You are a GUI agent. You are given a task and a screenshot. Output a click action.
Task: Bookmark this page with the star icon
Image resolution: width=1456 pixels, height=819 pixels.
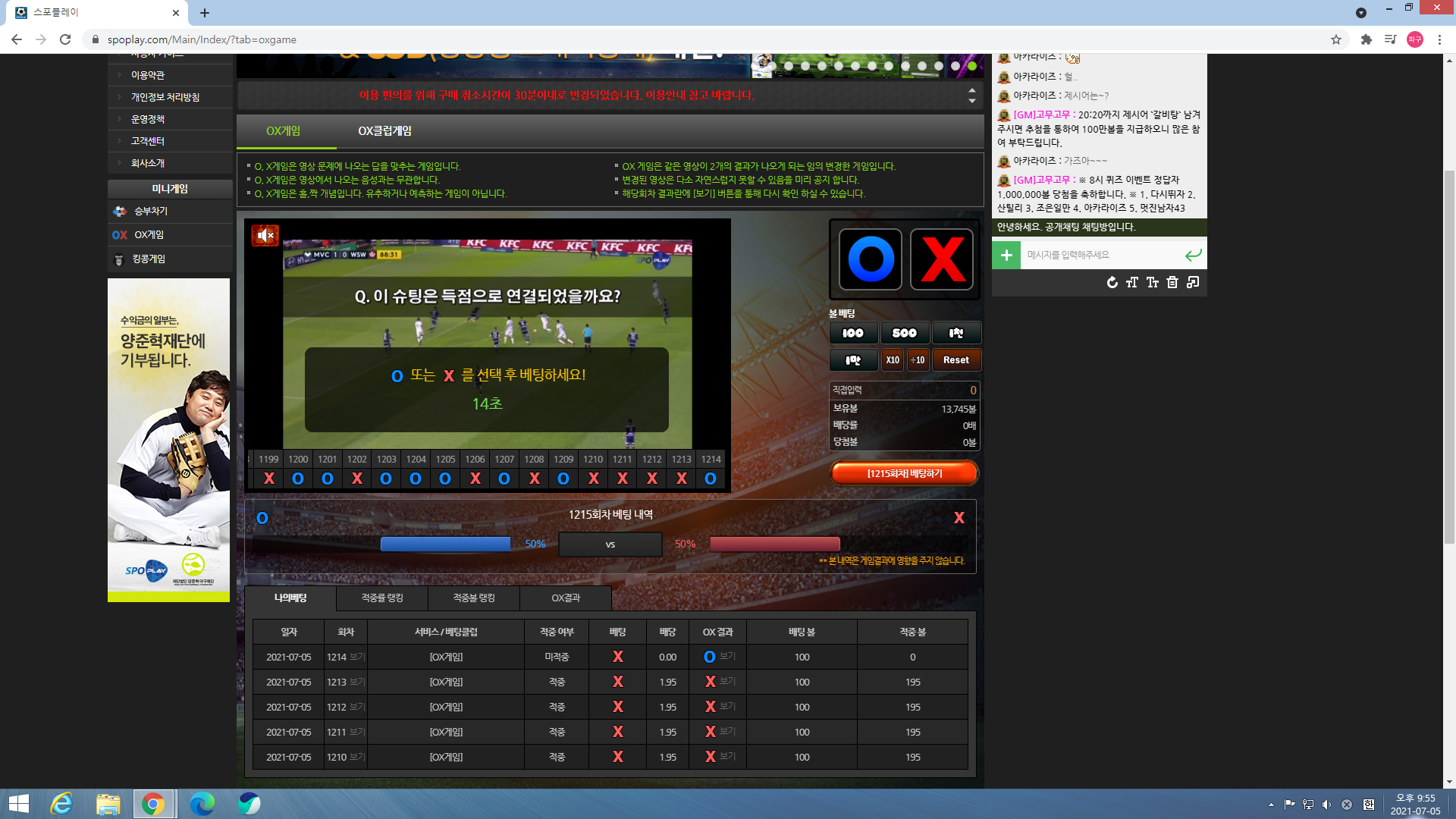click(1336, 39)
